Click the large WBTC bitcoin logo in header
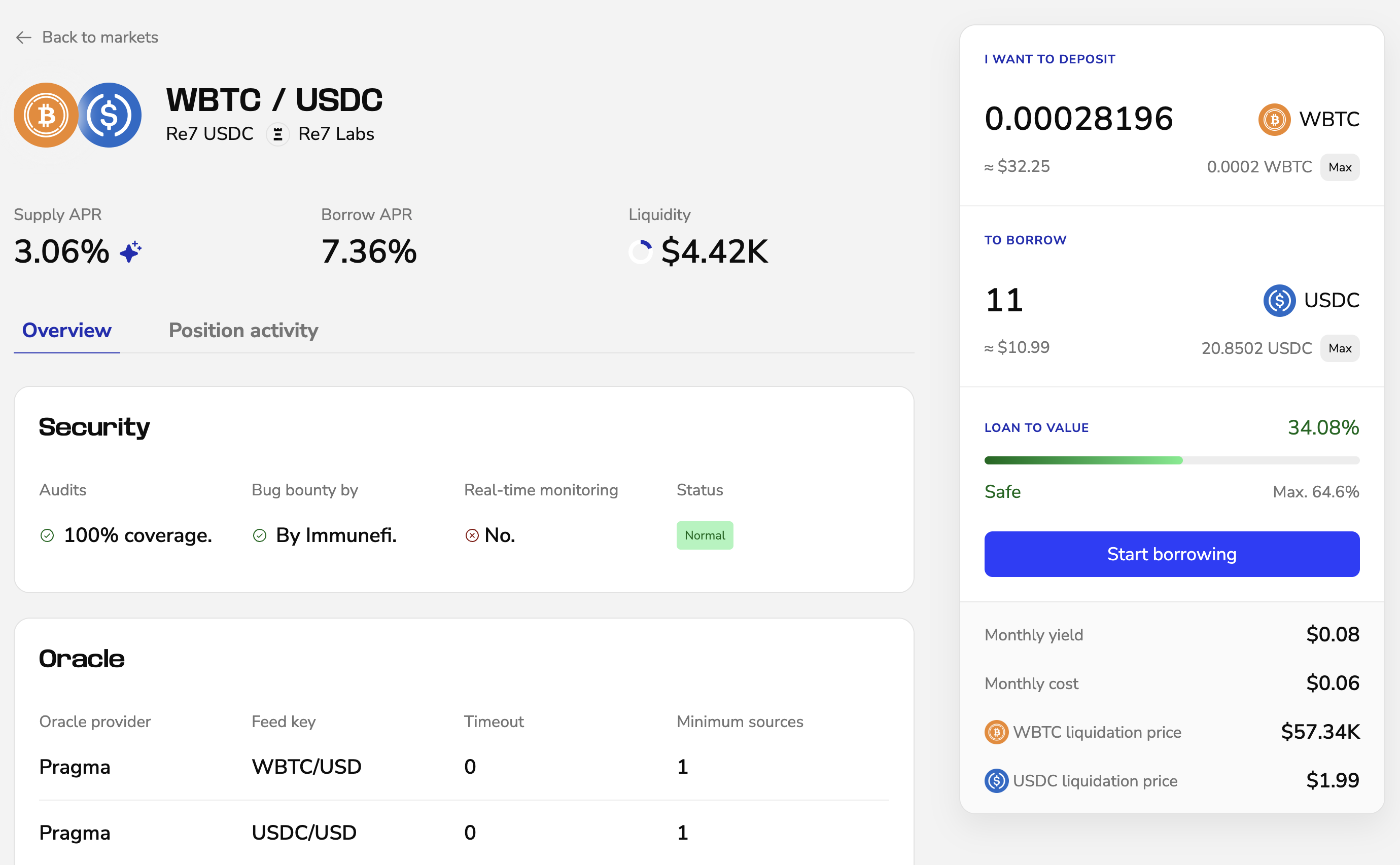The width and height of the screenshot is (1400, 865). pos(46,115)
